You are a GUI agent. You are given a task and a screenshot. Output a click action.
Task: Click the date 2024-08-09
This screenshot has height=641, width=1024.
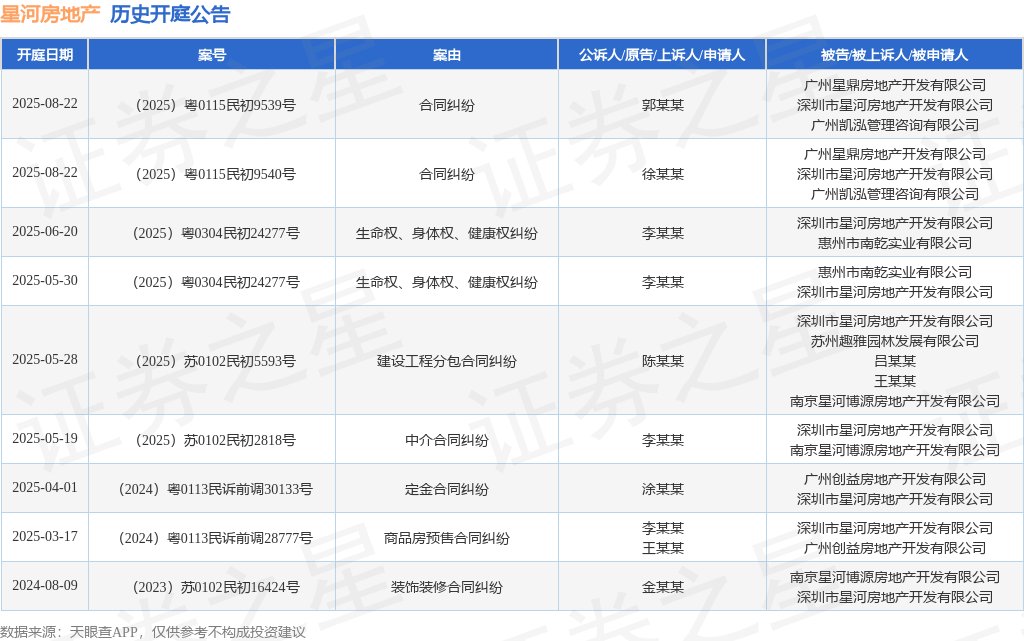[x=44, y=586]
